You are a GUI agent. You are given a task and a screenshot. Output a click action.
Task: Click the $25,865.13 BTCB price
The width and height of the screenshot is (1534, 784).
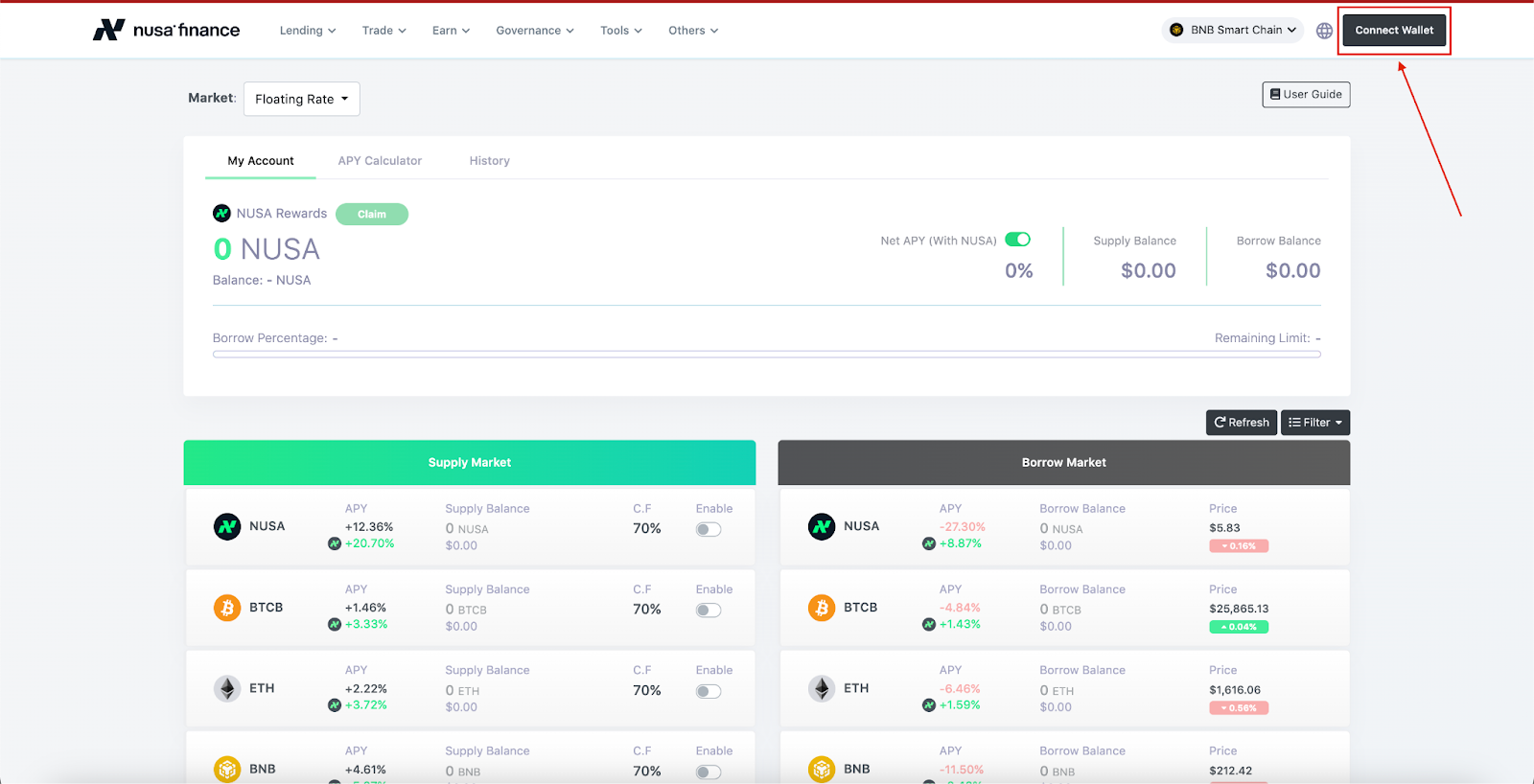click(1239, 609)
